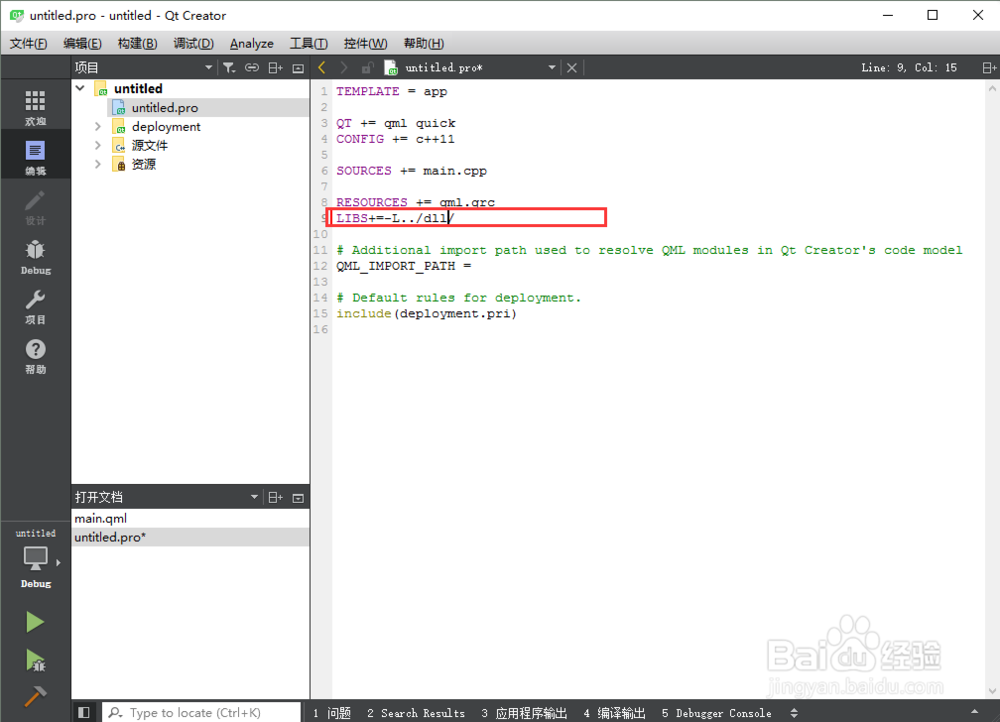Image resolution: width=1000 pixels, height=722 pixels.
Task: Click the file lock writable icon
Action: (367, 68)
